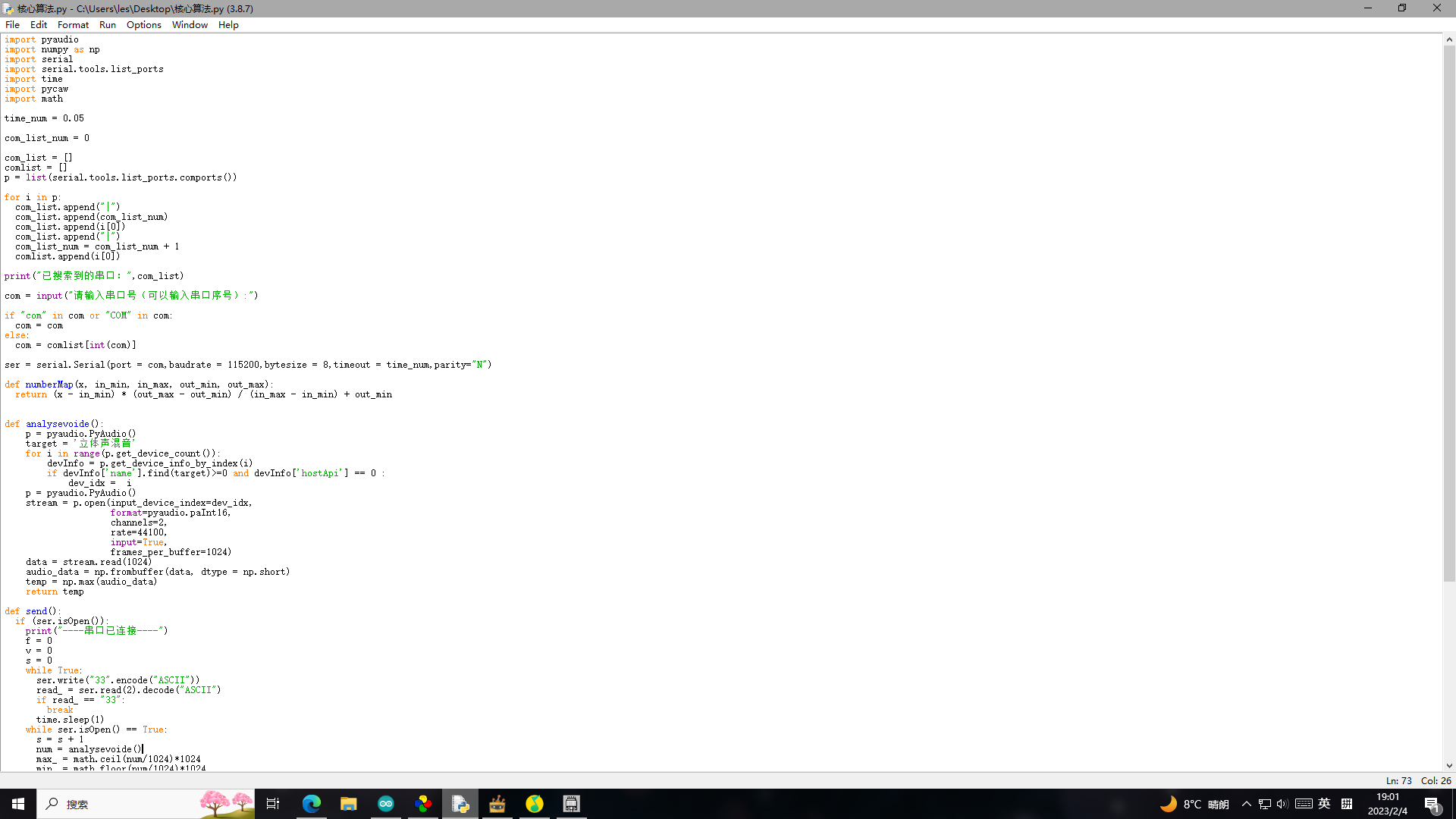Click the 'channels=2' line
The width and height of the screenshot is (1456, 819).
[139, 522]
